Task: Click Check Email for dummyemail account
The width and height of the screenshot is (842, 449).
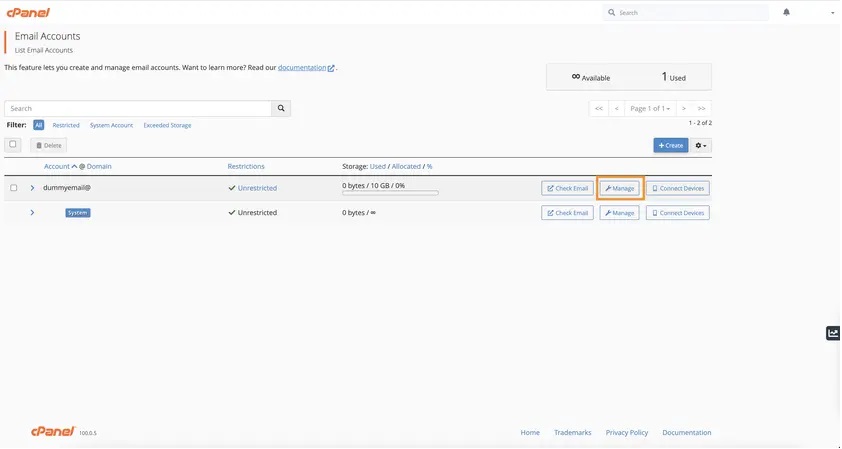Action: point(567,188)
